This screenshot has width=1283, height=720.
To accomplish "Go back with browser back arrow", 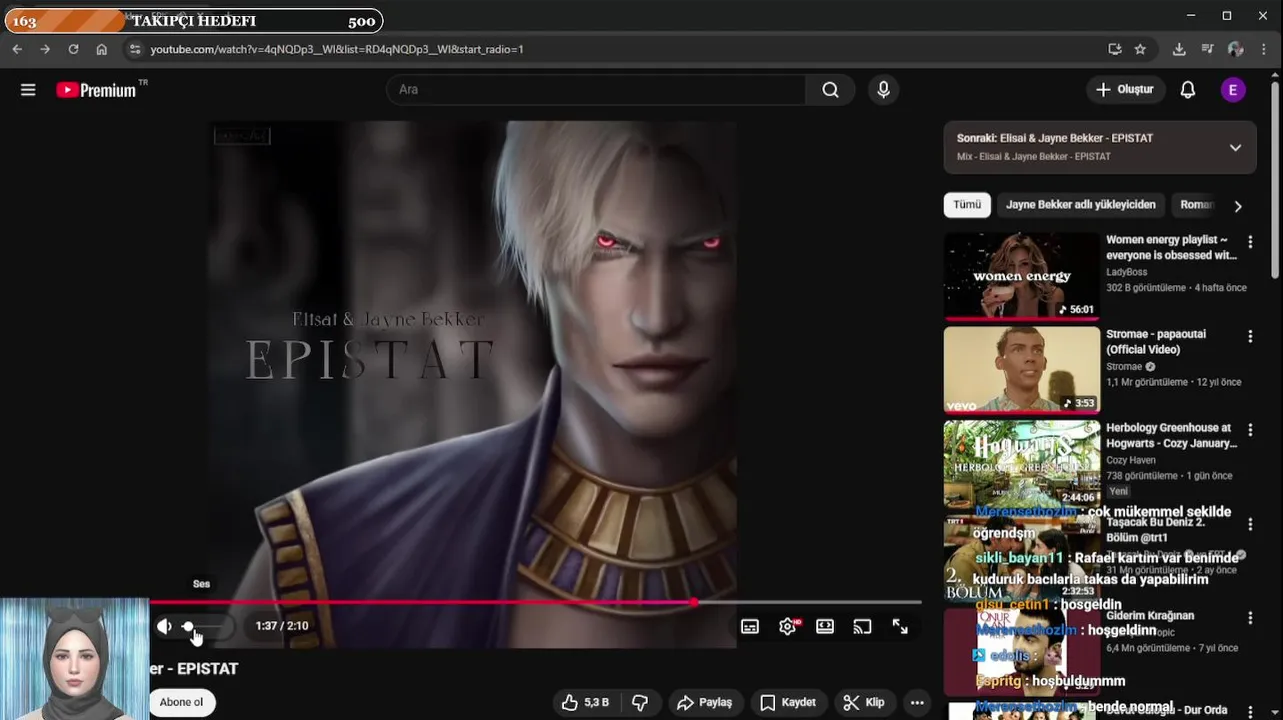I will (17, 49).
